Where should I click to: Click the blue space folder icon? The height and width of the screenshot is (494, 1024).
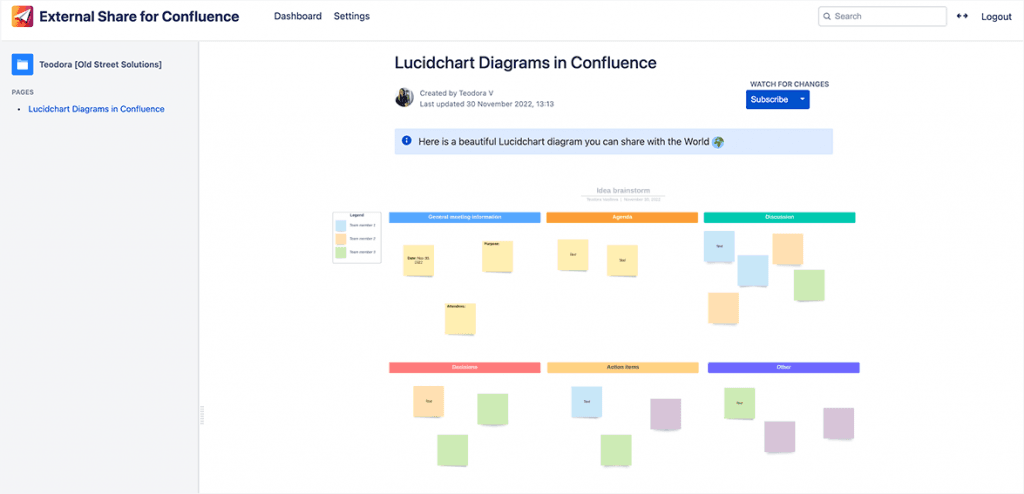[x=22, y=64]
